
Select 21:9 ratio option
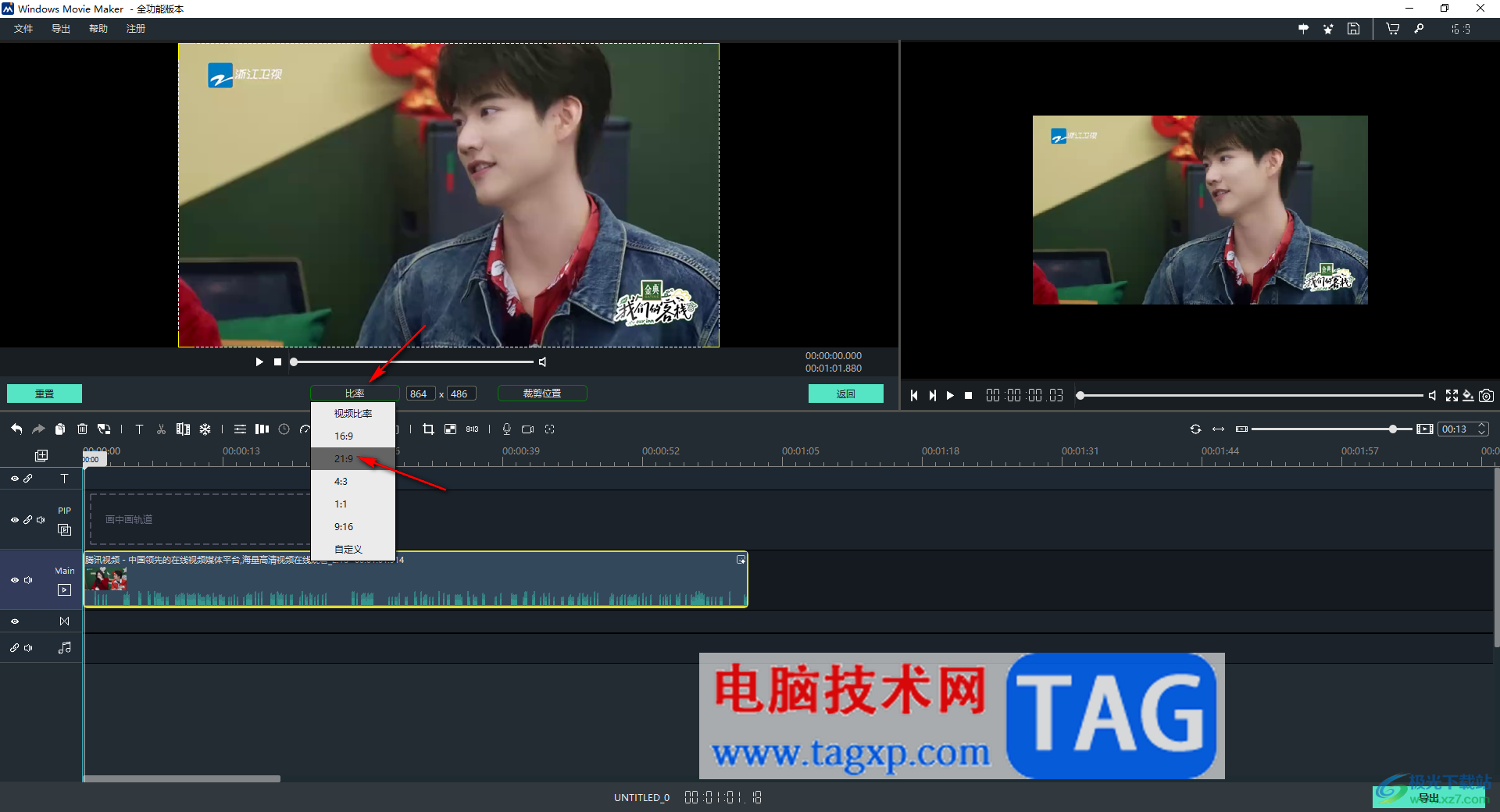(353, 459)
